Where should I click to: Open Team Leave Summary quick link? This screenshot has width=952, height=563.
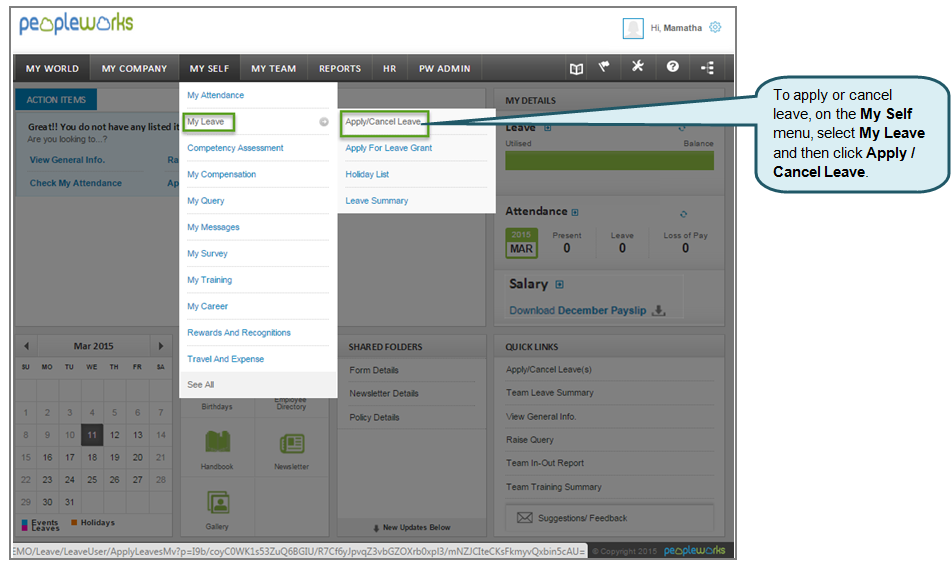pos(550,393)
